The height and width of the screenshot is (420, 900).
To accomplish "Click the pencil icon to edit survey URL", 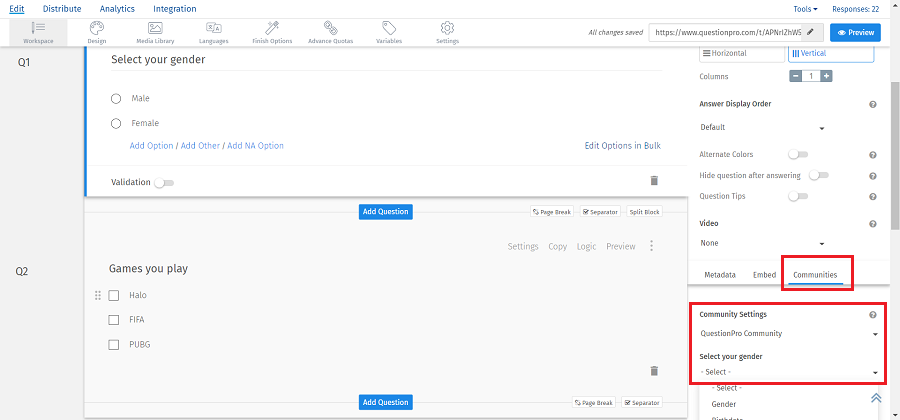I will tap(810, 33).
